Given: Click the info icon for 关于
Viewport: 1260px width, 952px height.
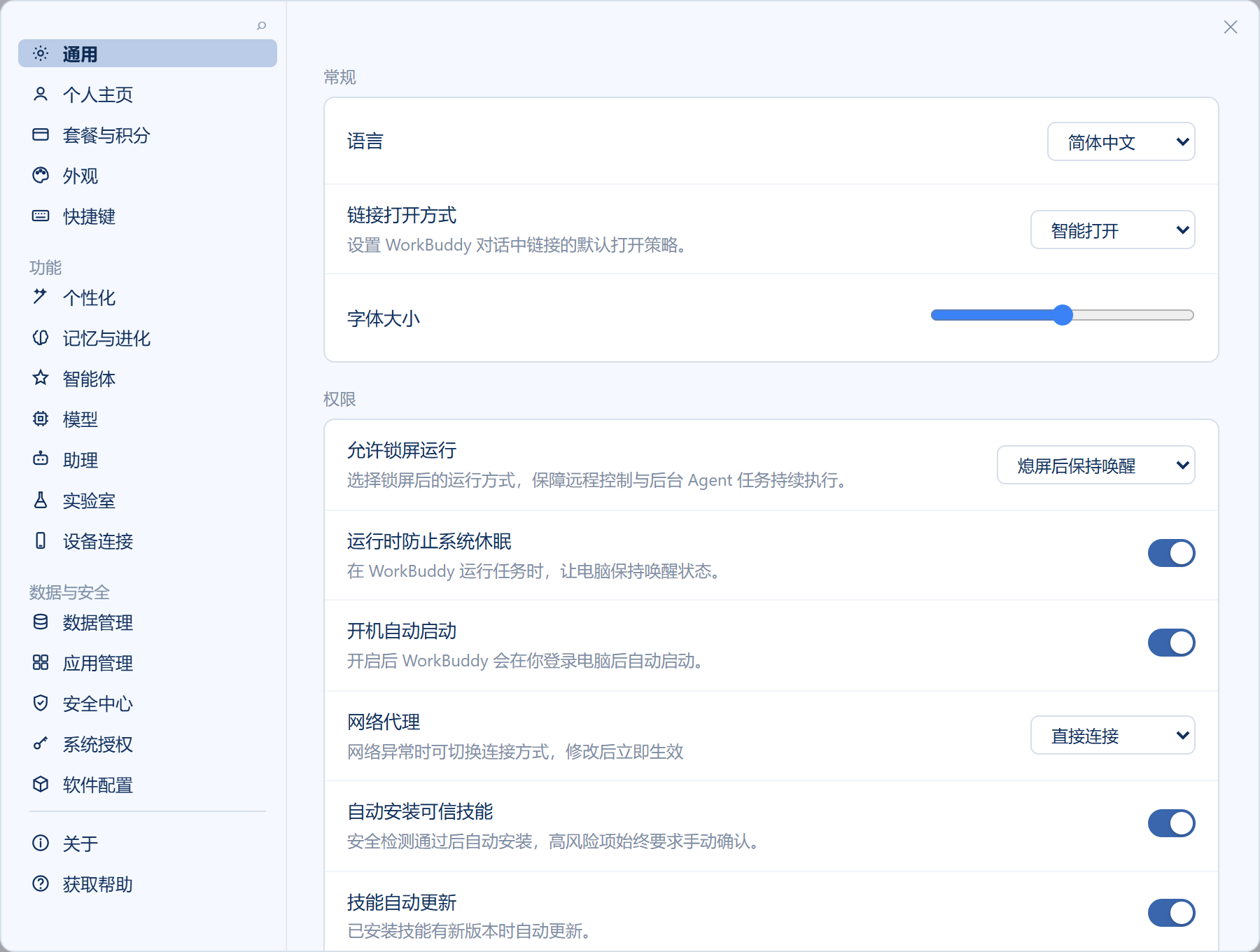Looking at the screenshot, I should [x=41, y=843].
